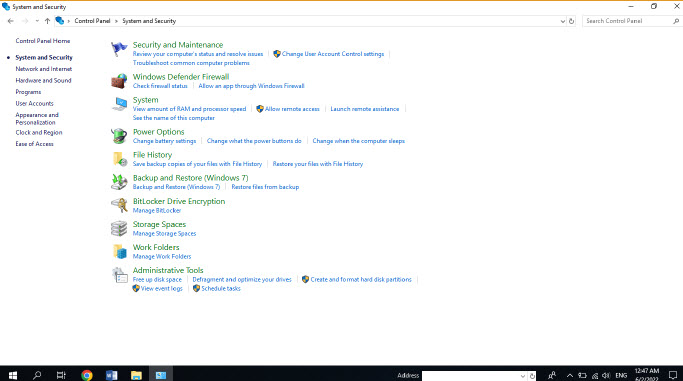Viewport: 683px width, 381px height.
Task: Click Change what the power buttons do
Action: coord(254,141)
